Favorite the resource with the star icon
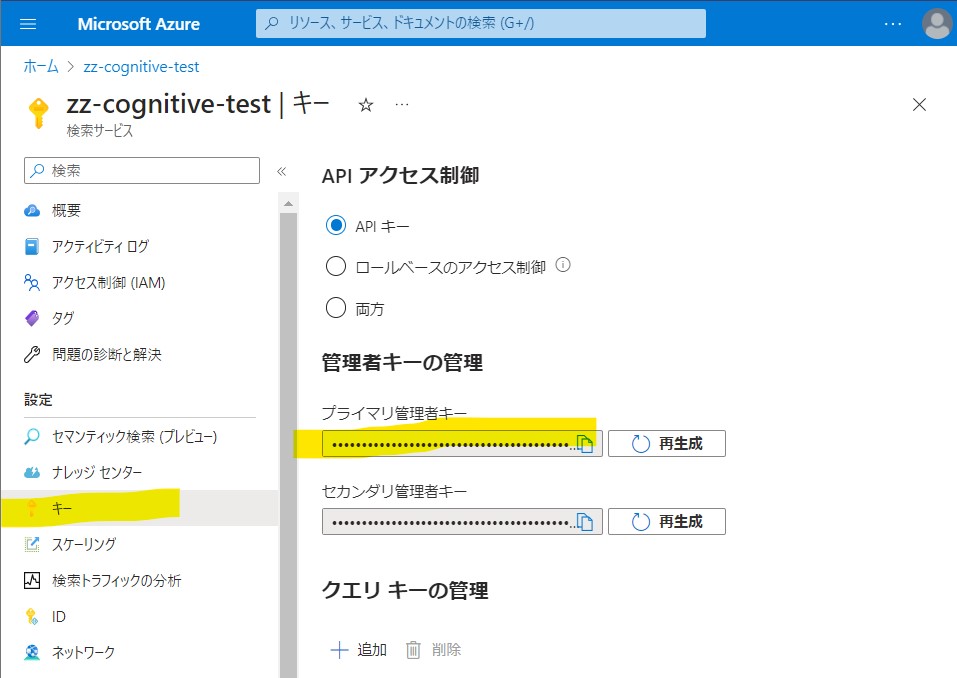957x678 pixels. point(366,105)
